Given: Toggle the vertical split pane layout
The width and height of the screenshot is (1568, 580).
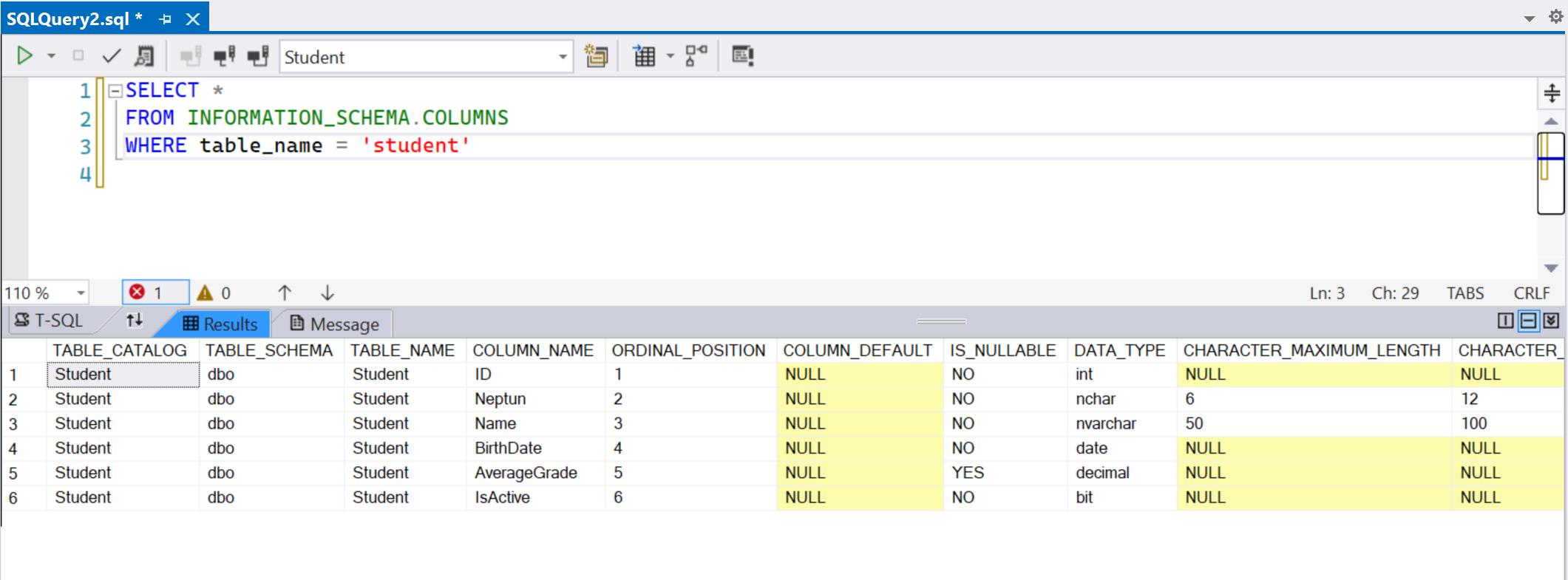Looking at the screenshot, I should click(1505, 321).
